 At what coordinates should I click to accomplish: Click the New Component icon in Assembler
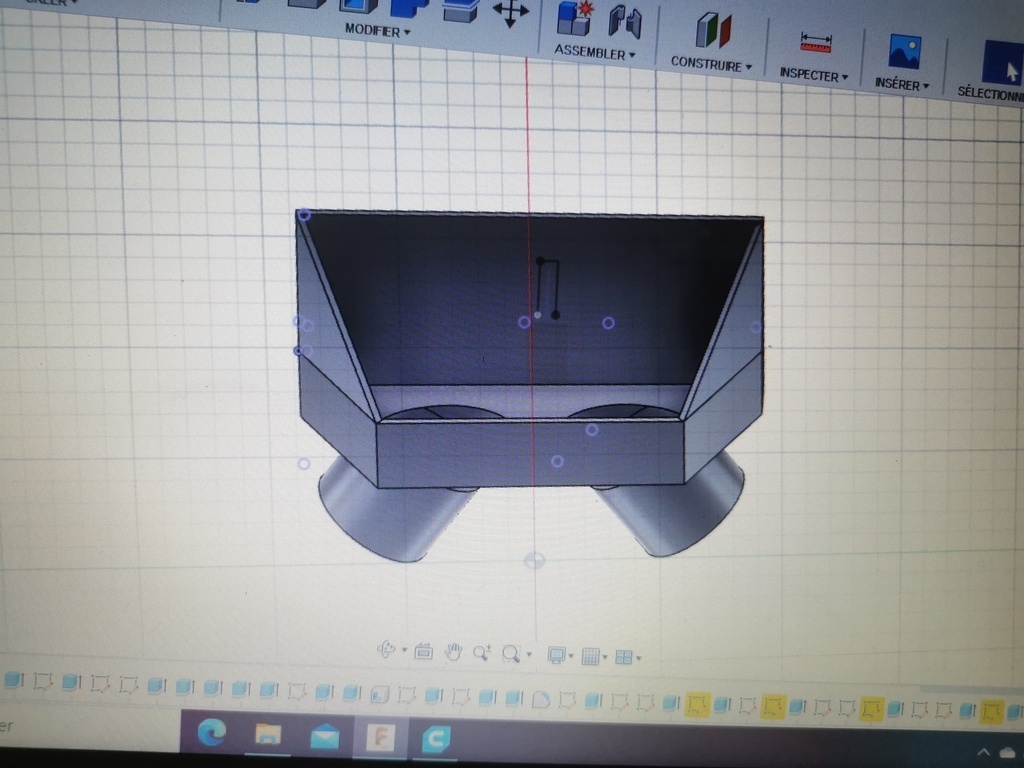click(x=575, y=19)
